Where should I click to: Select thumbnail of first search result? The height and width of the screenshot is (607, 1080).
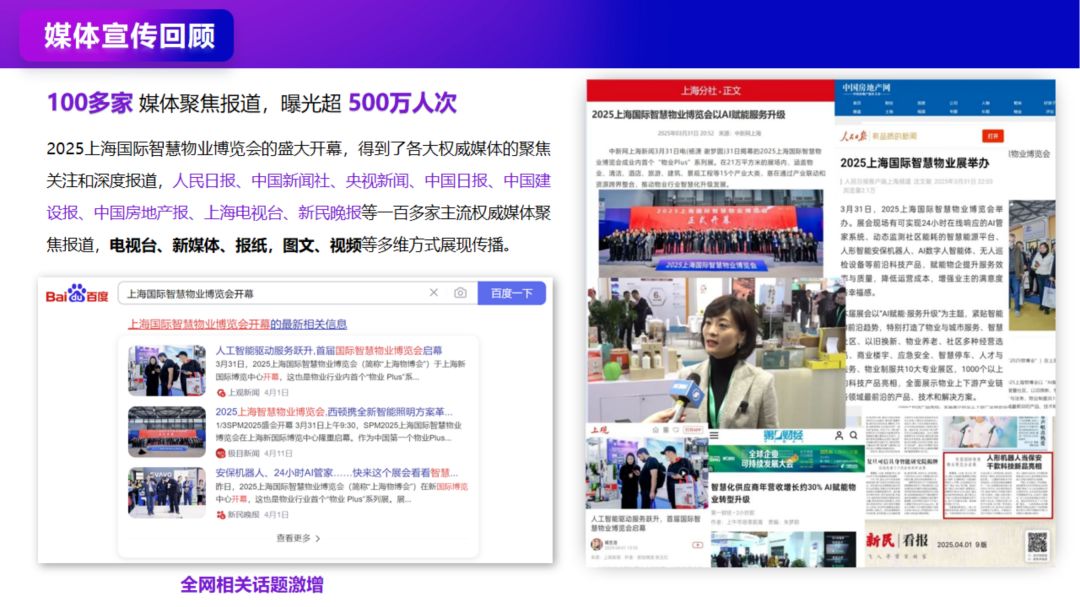[x=167, y=371]
